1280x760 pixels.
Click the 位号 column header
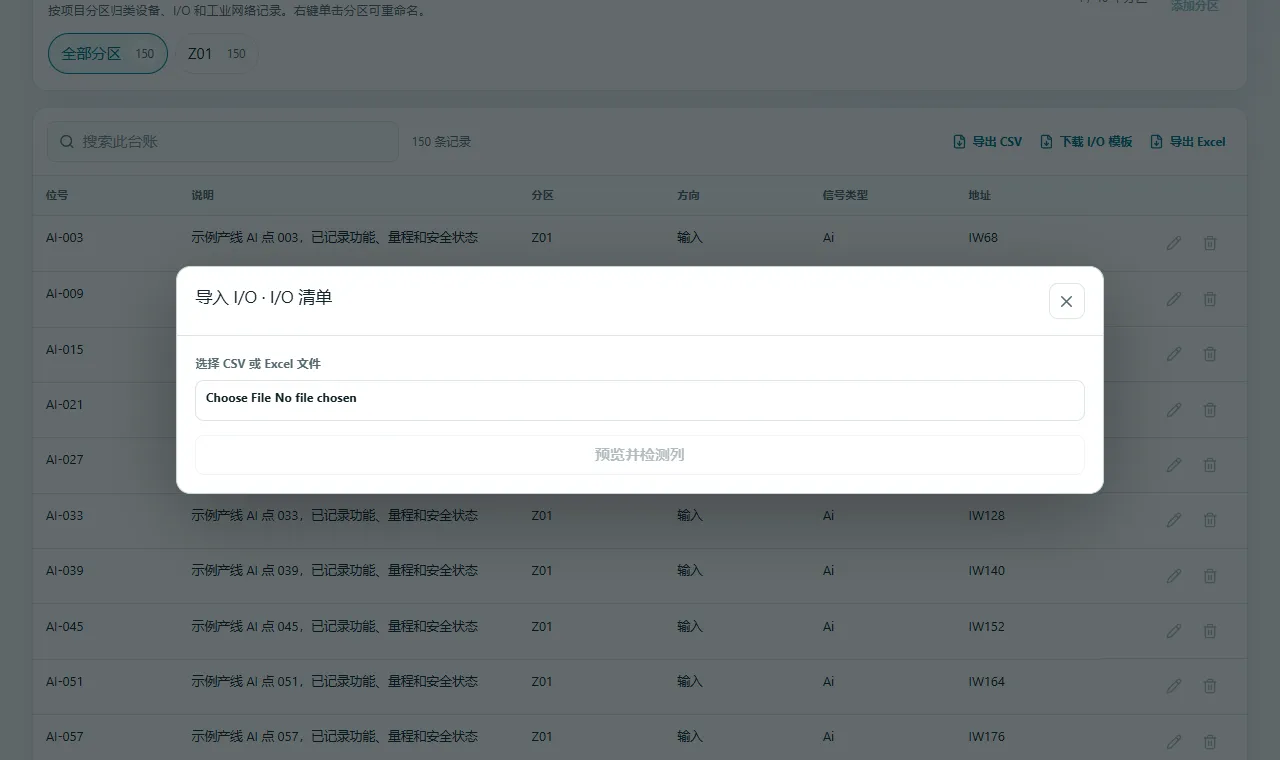point(57,195)
